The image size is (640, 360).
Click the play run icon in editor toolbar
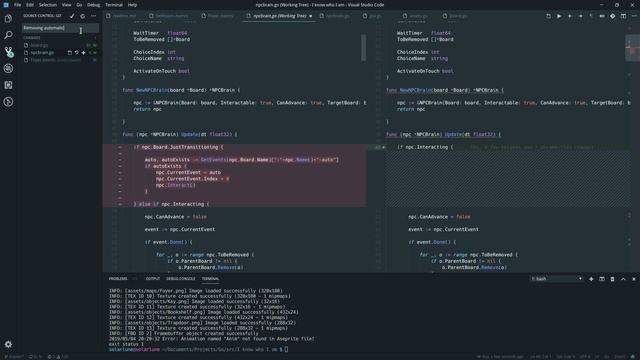coord(559,16)
